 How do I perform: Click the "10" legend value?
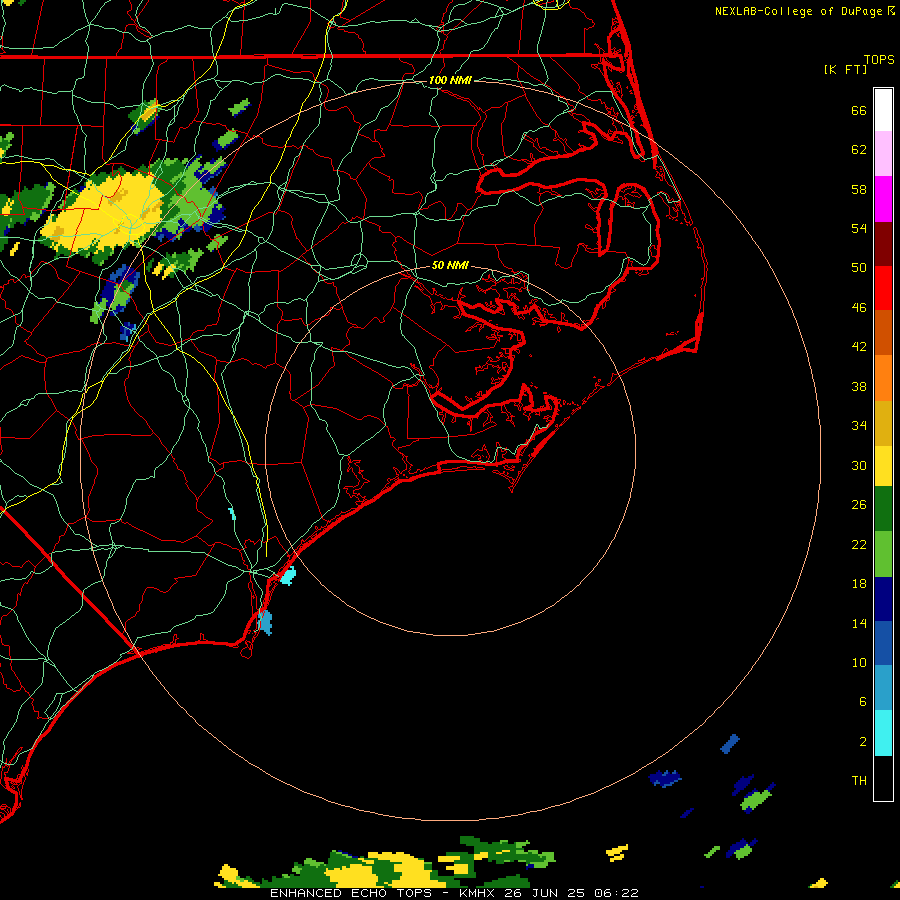pos(859,662)
